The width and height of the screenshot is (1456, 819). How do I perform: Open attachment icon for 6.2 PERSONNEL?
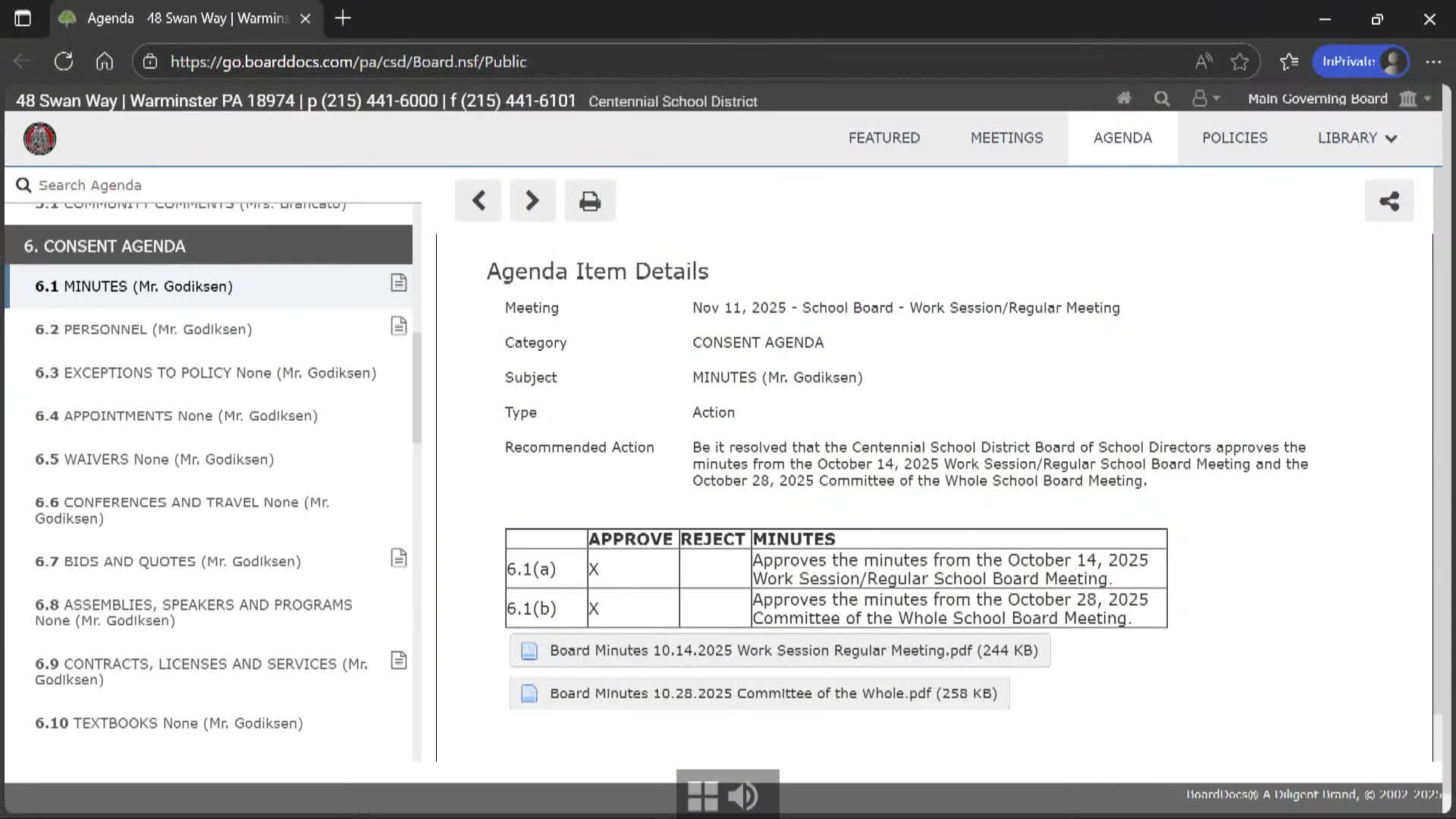[399, 326]
